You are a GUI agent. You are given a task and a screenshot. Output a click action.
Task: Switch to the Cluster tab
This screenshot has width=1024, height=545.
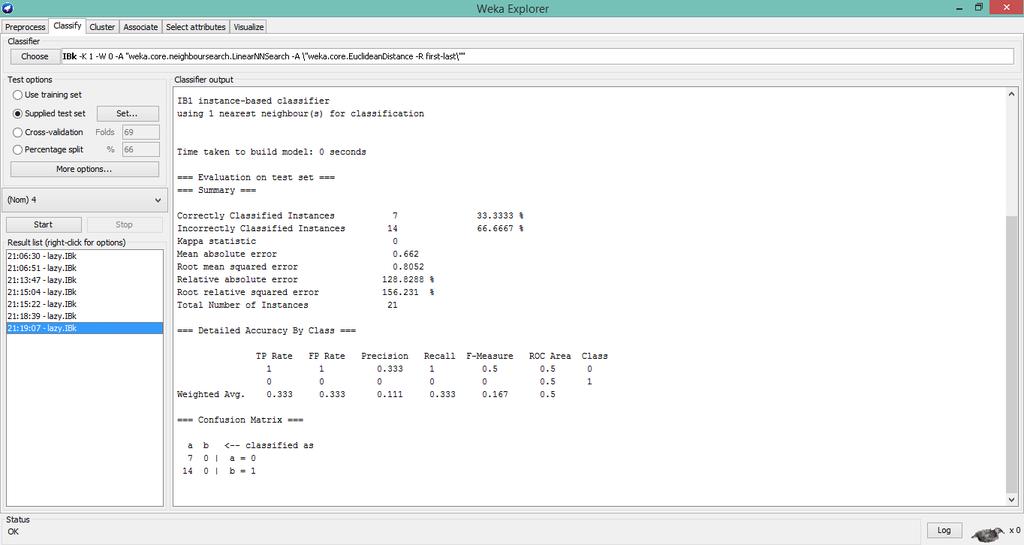[102, 27]
